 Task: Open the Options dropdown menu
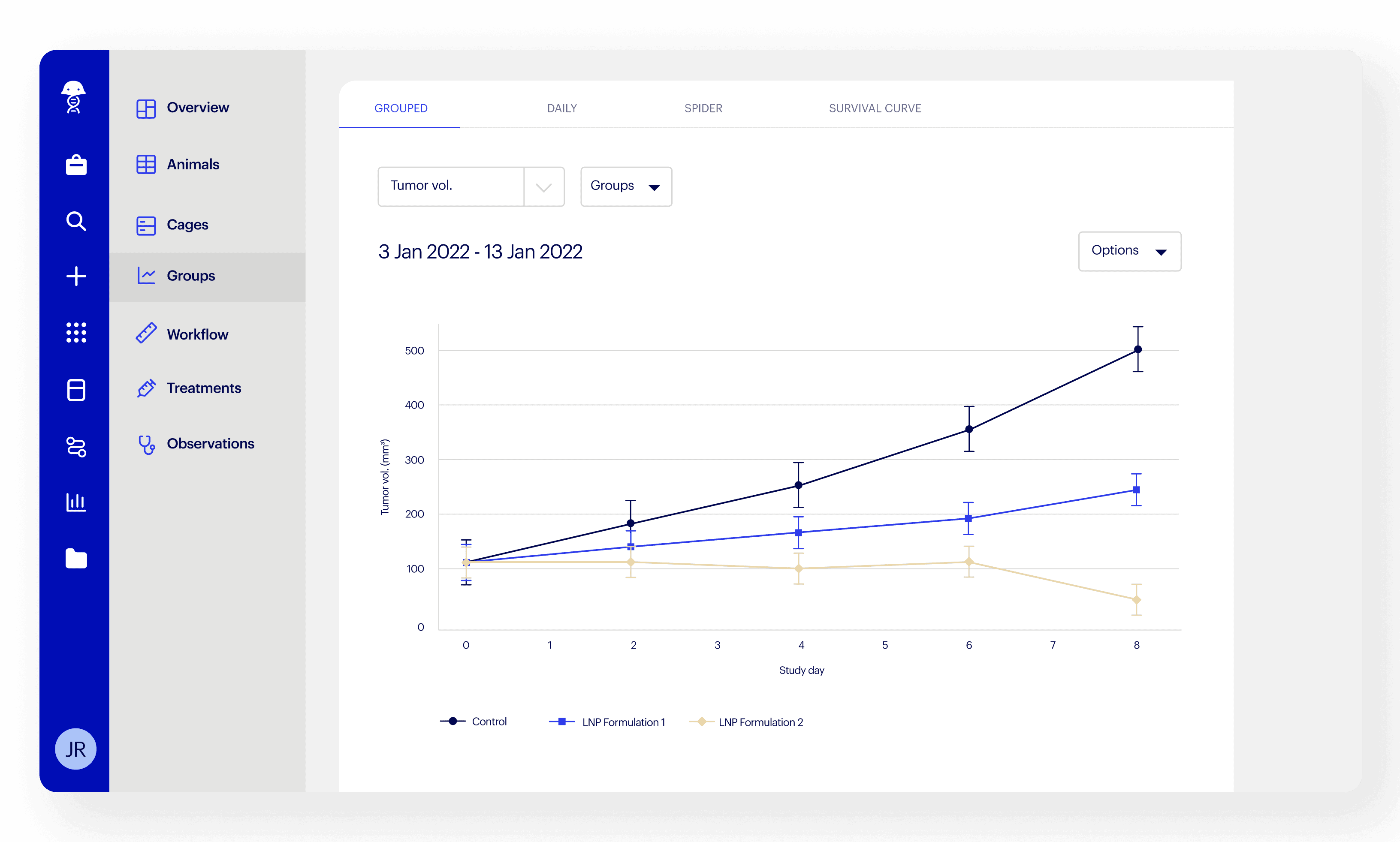point(1129,251)
